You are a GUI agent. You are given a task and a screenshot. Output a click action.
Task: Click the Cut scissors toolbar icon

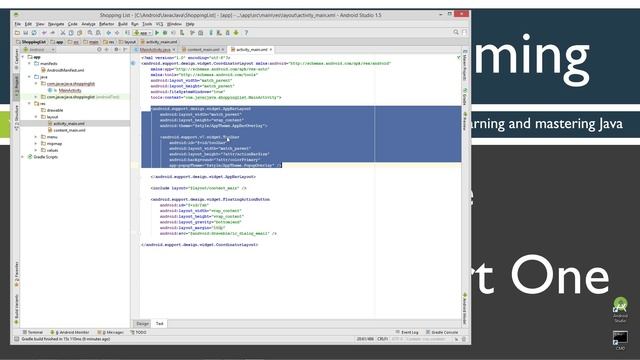pyautogui.click(x=63, y=33)
